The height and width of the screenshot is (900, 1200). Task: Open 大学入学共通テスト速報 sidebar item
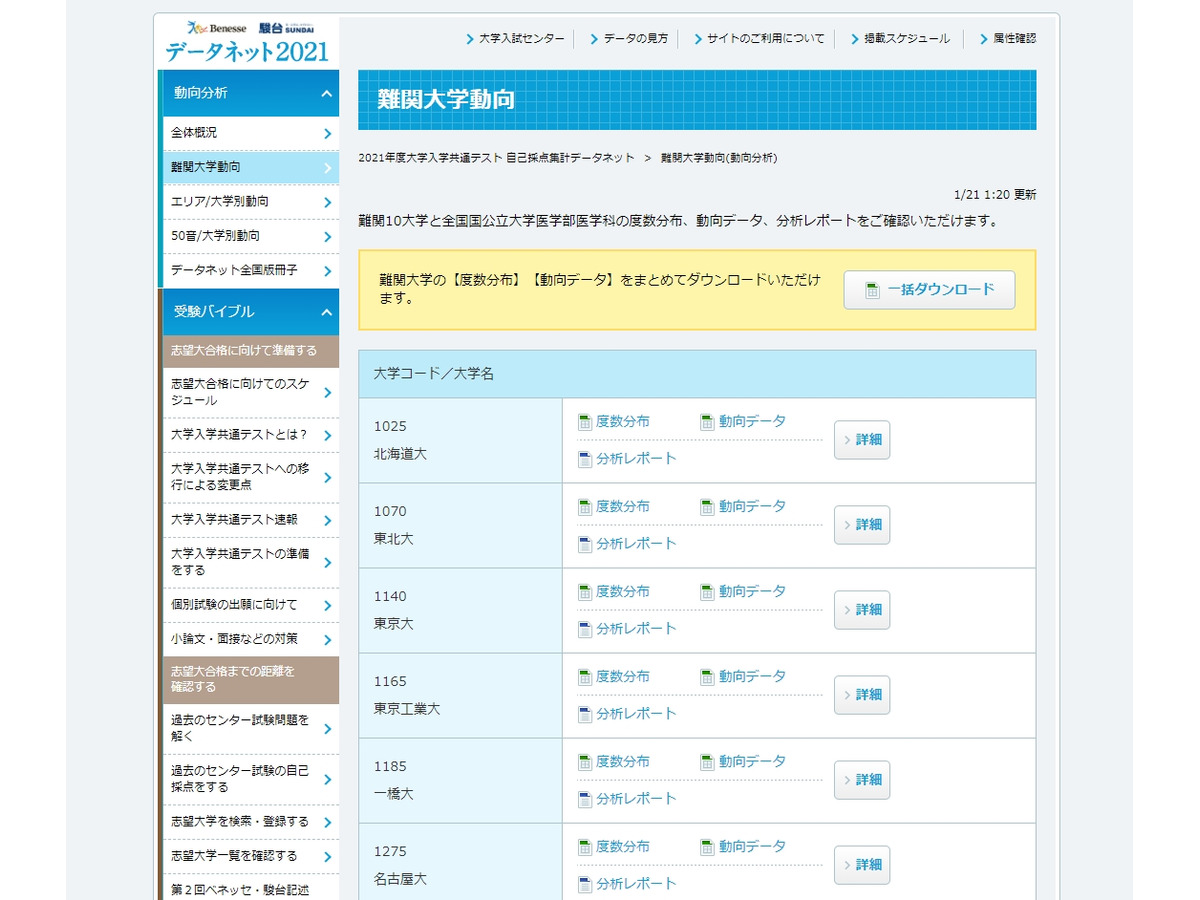[x=251, y=520]
